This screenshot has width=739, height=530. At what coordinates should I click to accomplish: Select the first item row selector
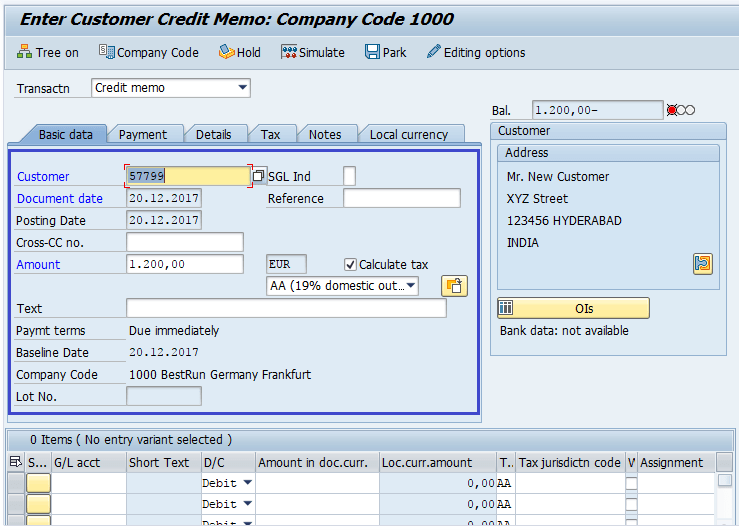tap(16, 483)
